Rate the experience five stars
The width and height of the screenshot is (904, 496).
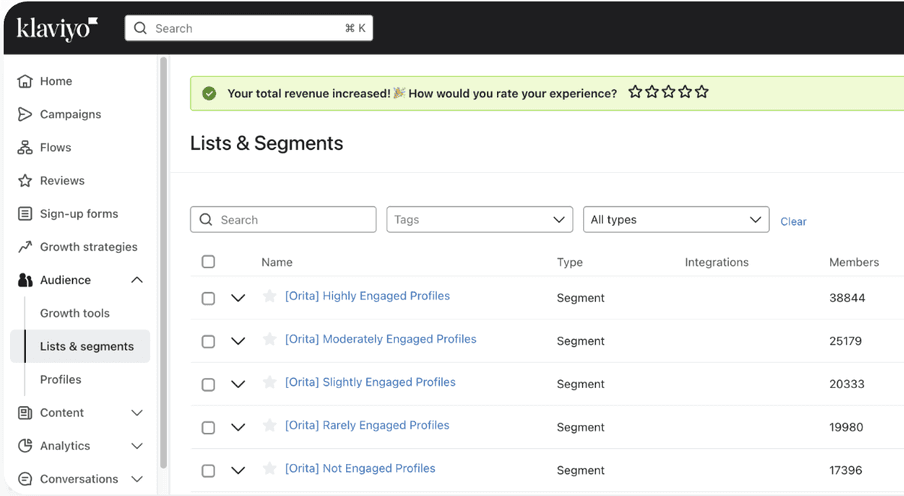pos(702,92)
